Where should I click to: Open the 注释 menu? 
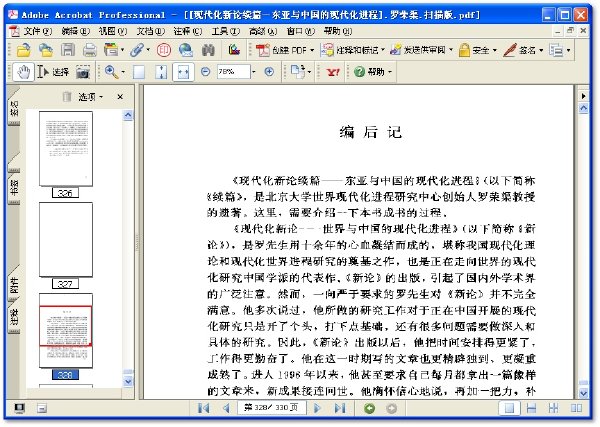click(188, 31)
